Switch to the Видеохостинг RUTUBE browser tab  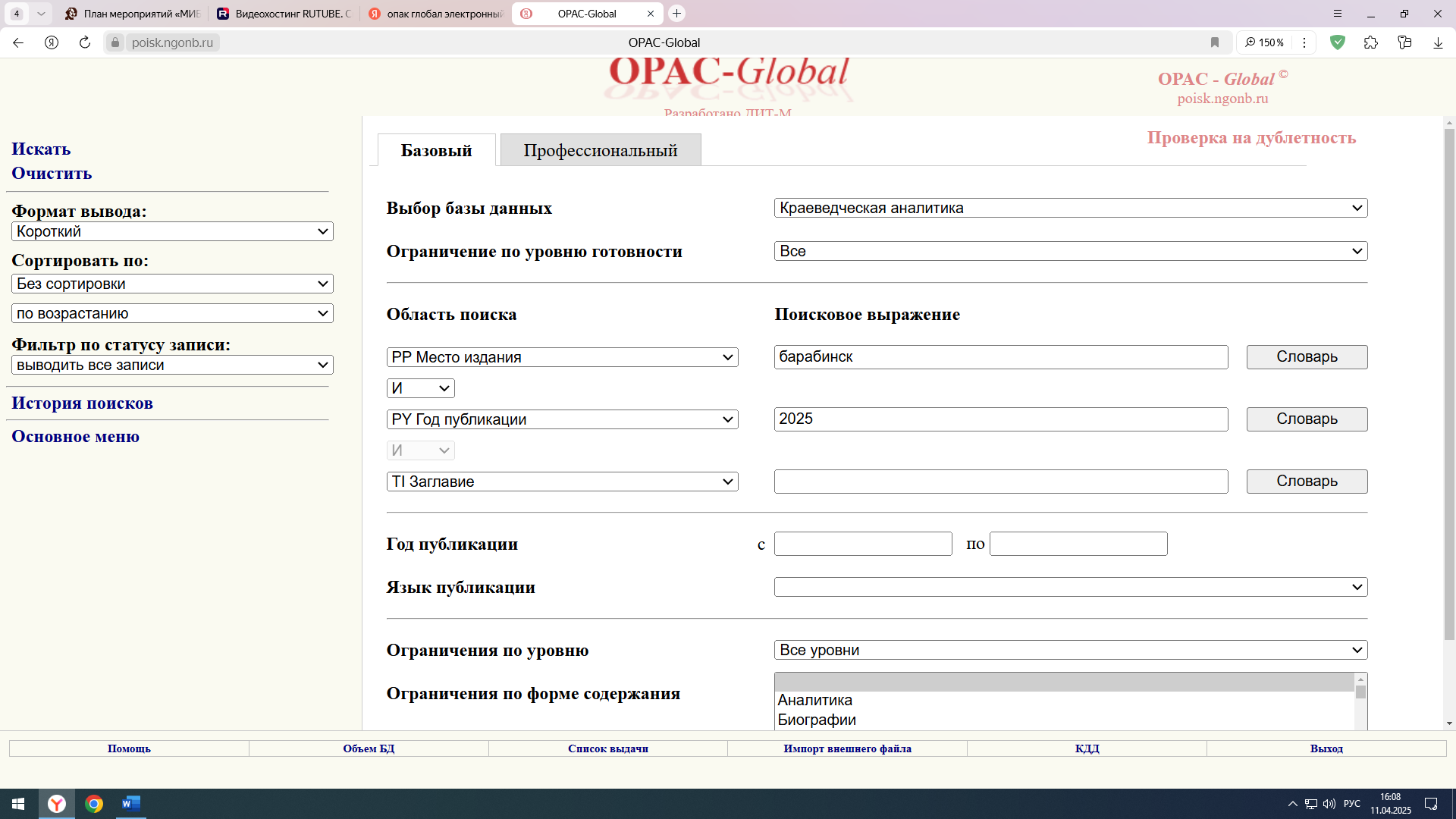284,14
